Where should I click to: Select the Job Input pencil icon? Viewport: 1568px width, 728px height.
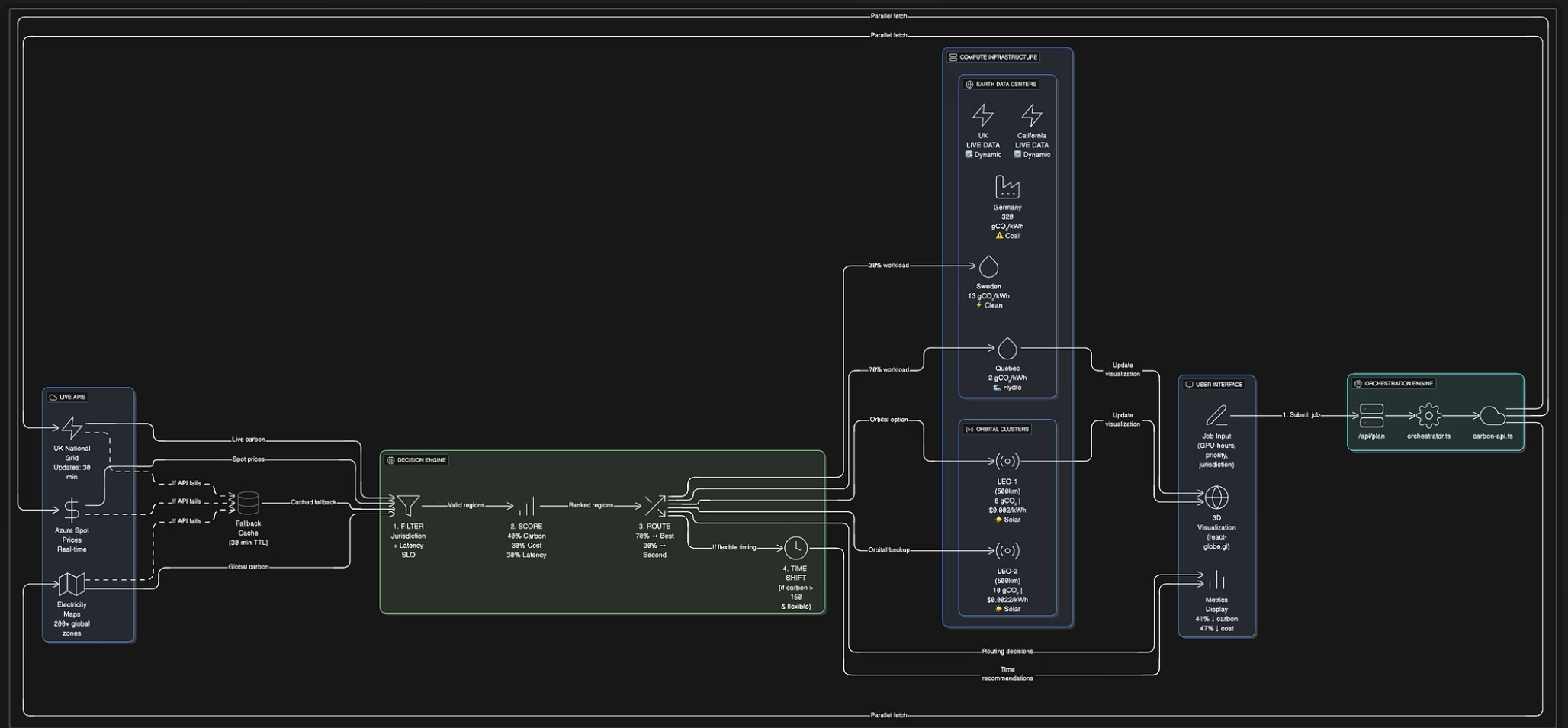click(x=1216, y=415)
